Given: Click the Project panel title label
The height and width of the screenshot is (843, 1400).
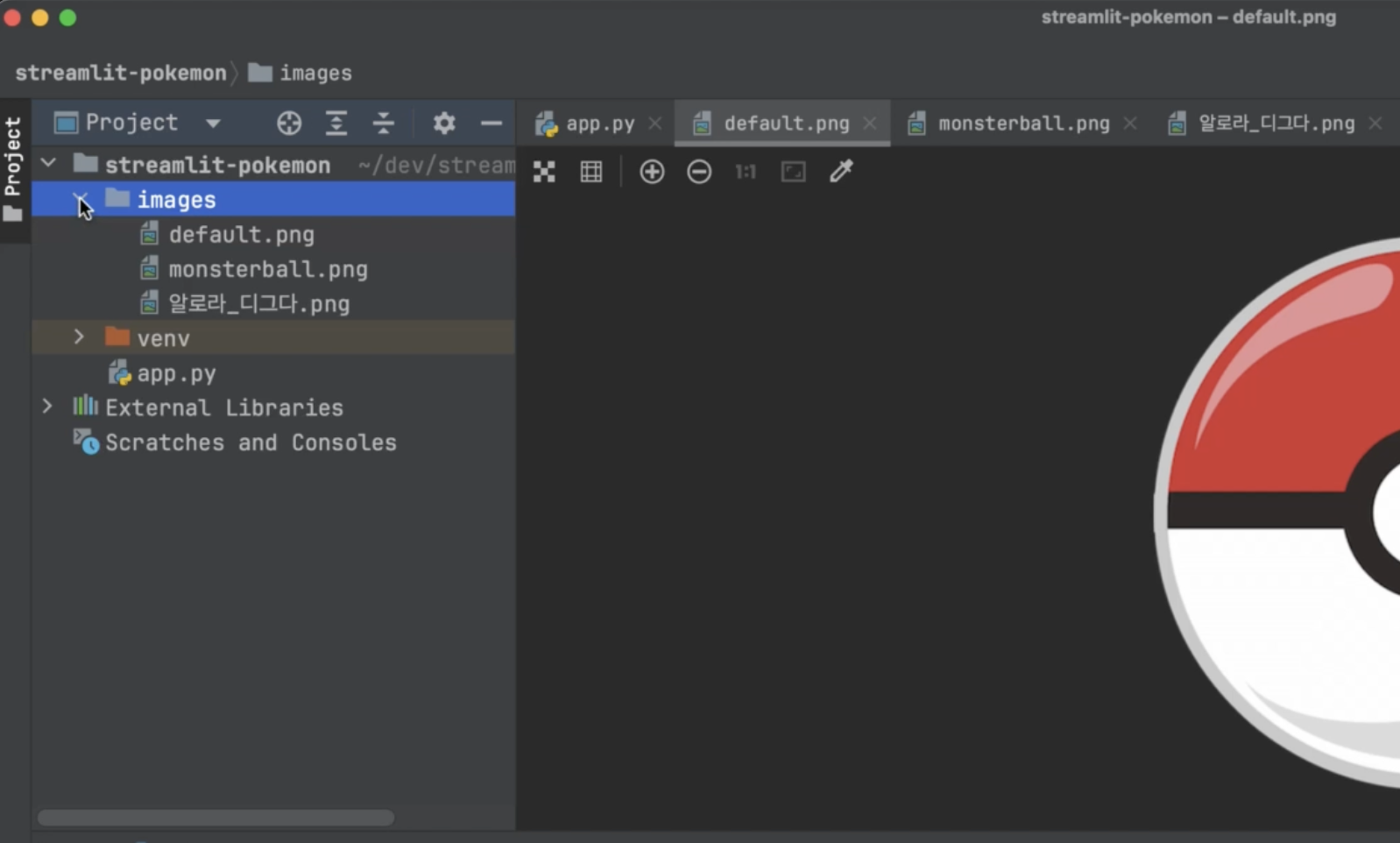Looking at the screenshot, I should point(131,123).
